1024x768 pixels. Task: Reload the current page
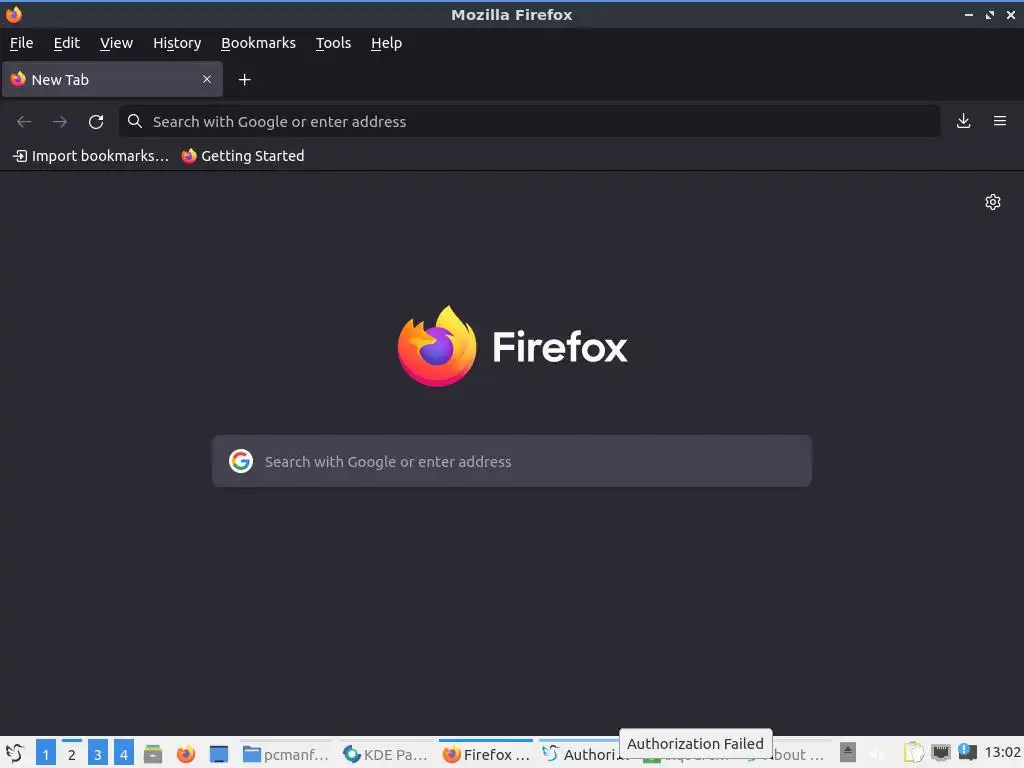point(96,121)
